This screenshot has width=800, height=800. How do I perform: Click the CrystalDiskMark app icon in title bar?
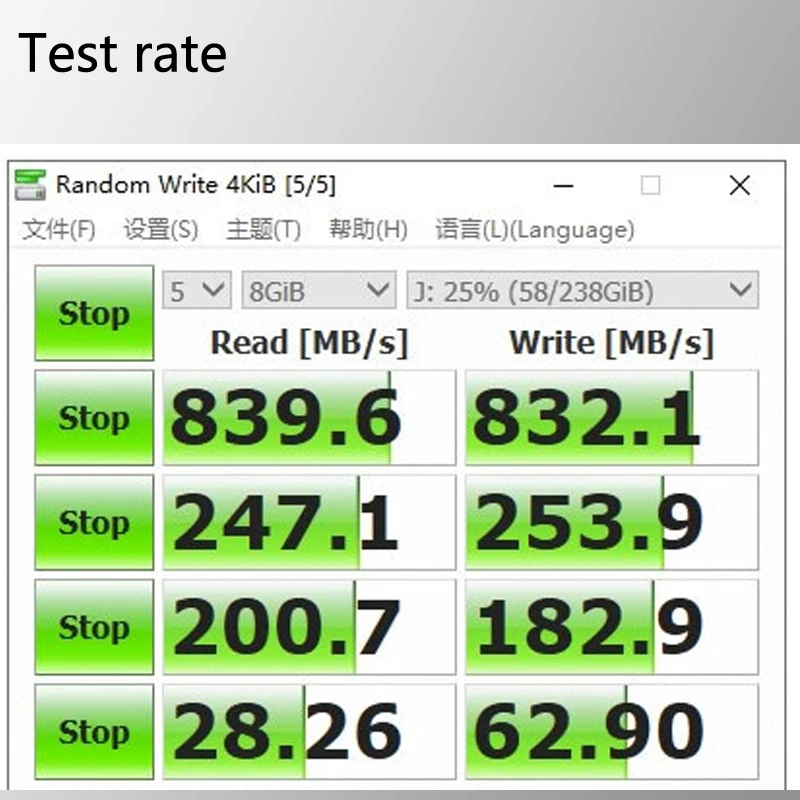(30, 185)
